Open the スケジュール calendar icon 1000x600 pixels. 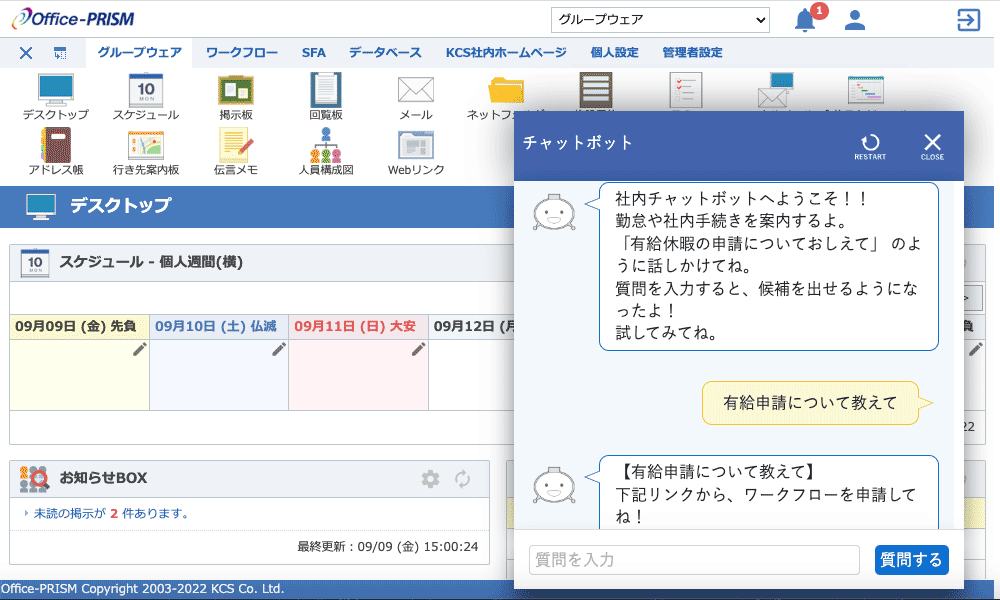(x=145, y=92)
